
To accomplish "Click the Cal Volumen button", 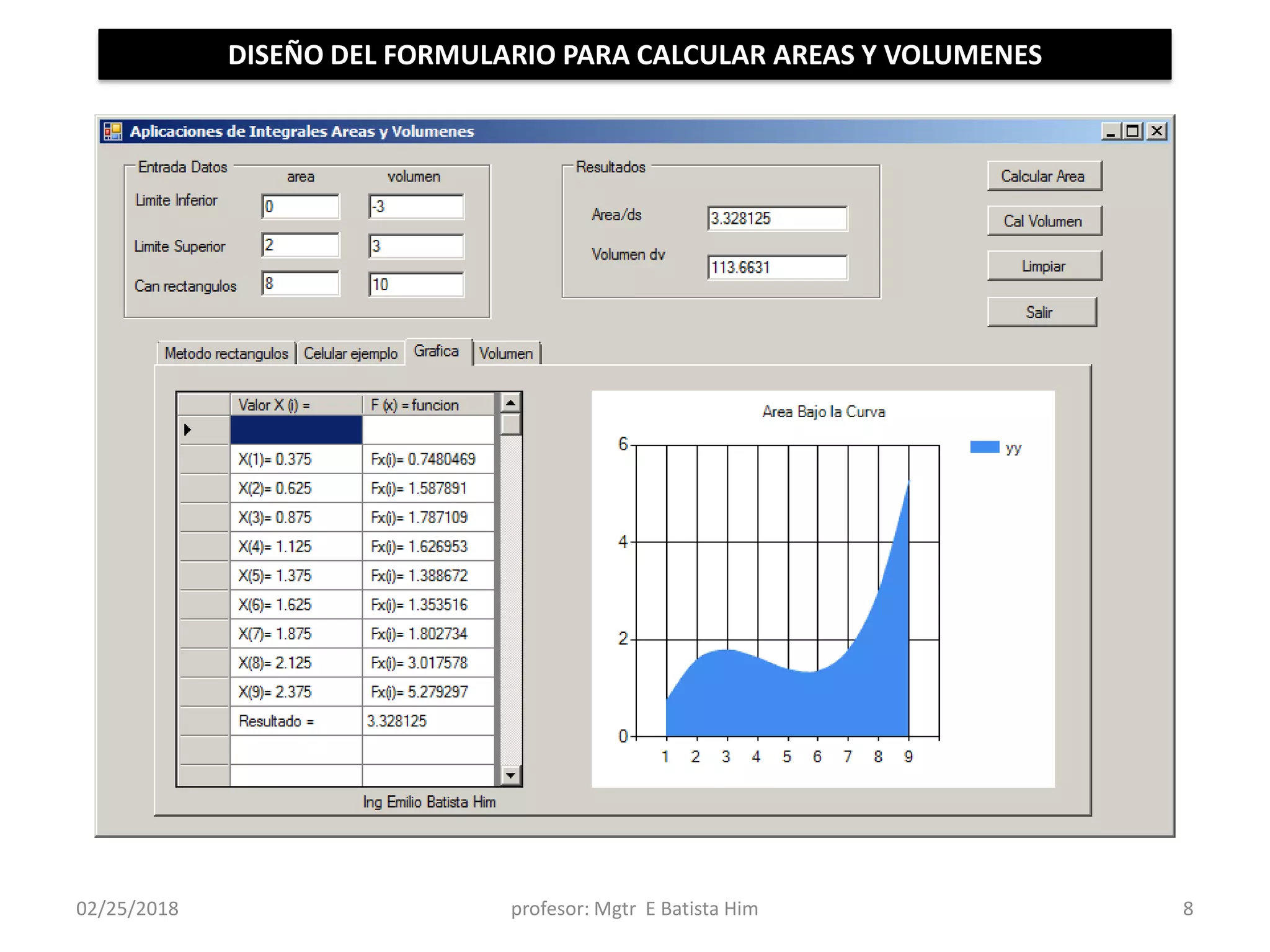I will point(1044,221).
